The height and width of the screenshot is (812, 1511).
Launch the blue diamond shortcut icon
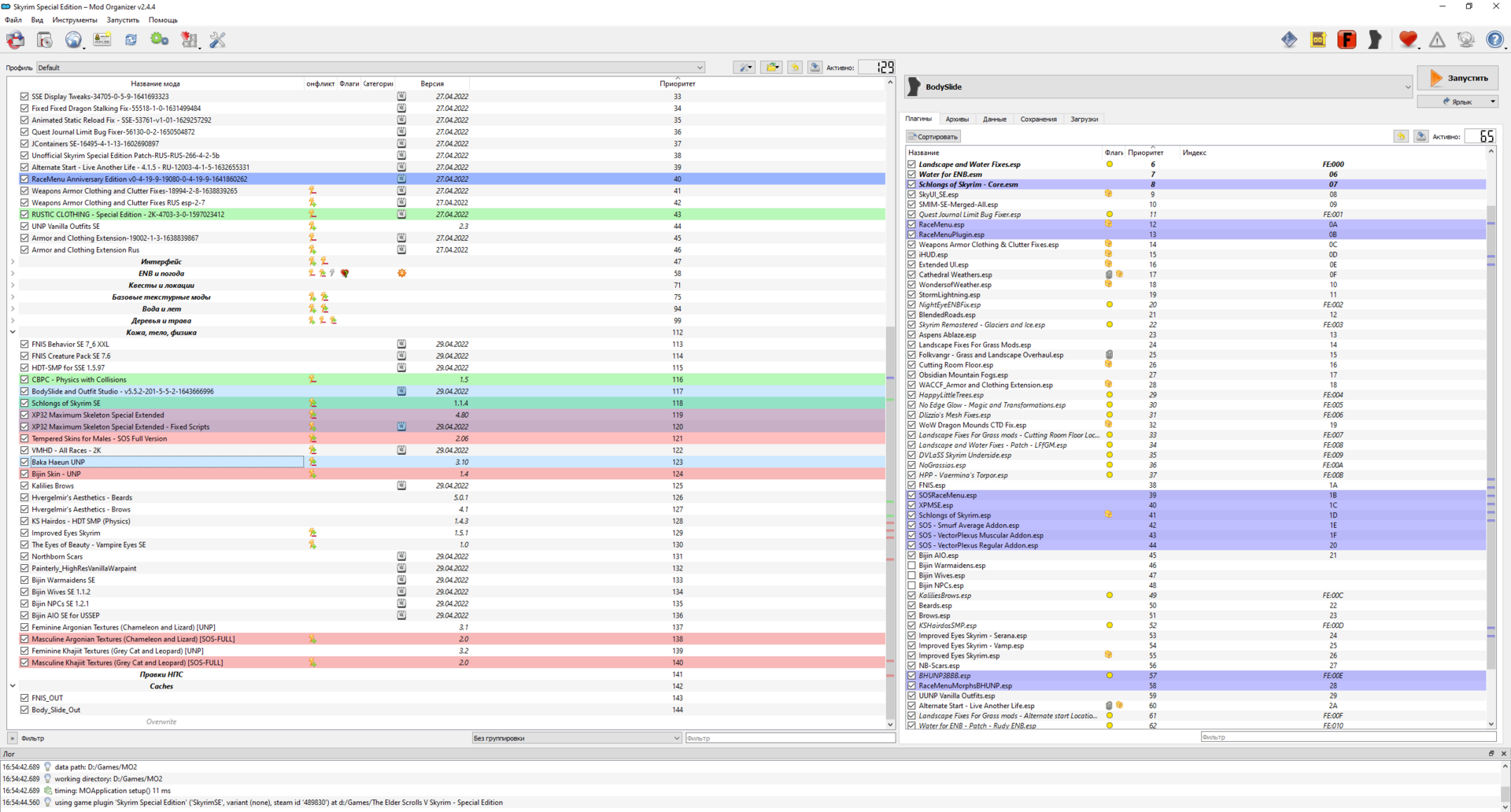point(1289,39)
